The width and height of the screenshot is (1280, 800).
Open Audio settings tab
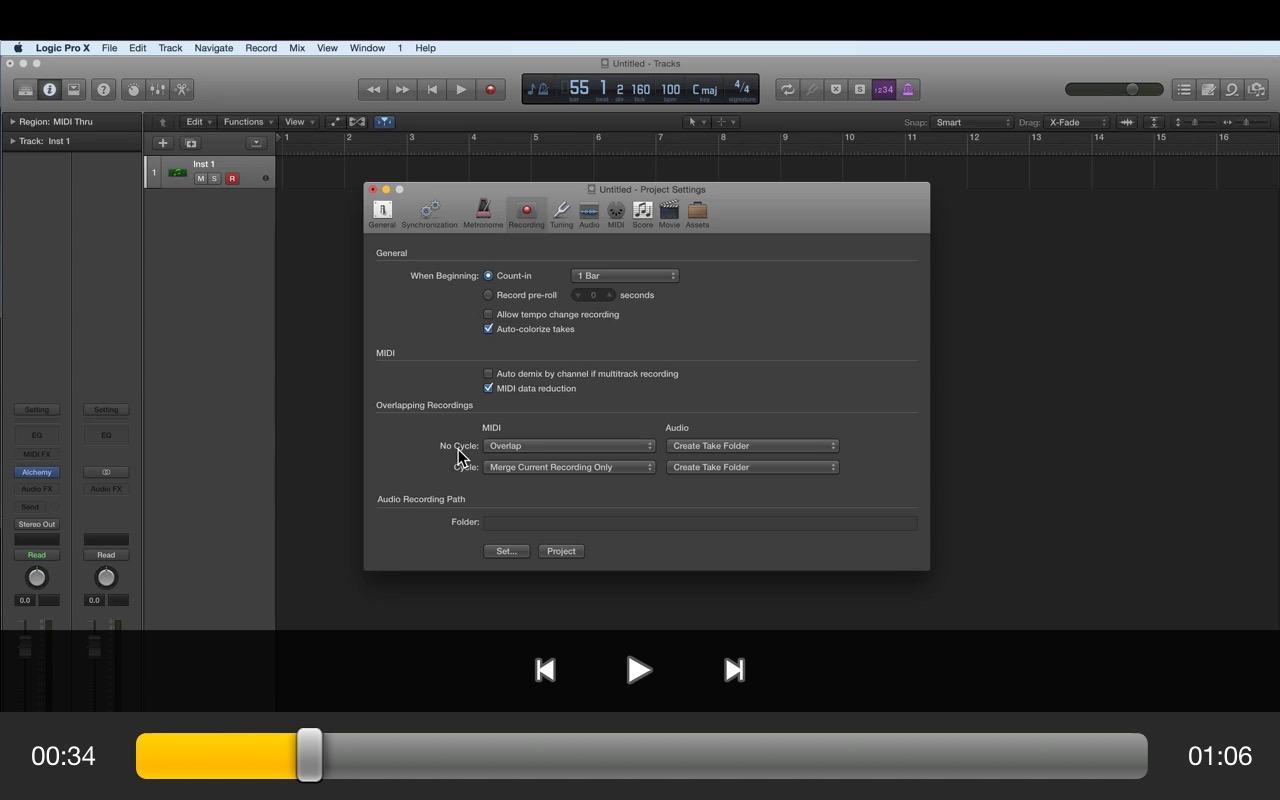pos(589,214)
